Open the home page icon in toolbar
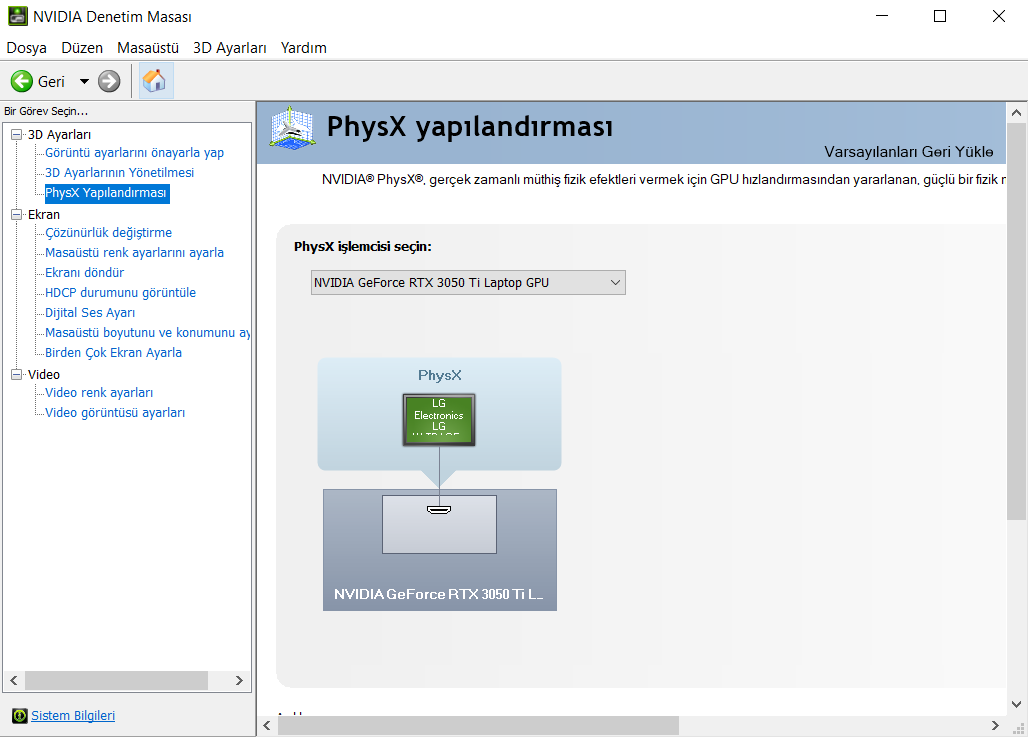The height and width of the screenshot is (737, 1028). click(x=155, y=81)
